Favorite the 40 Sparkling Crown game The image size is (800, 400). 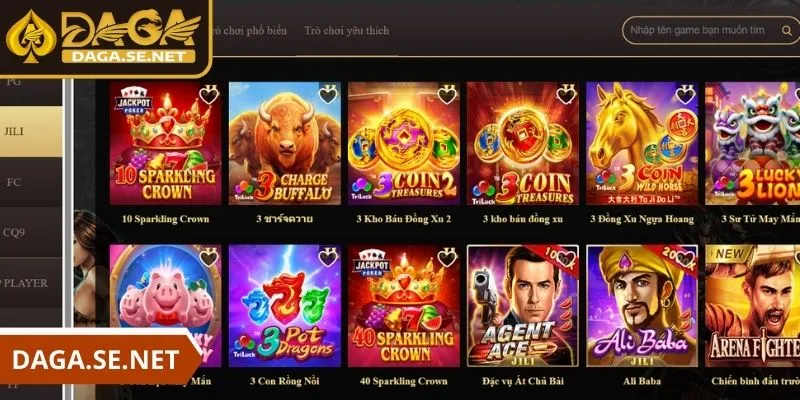tap(447, 257)
